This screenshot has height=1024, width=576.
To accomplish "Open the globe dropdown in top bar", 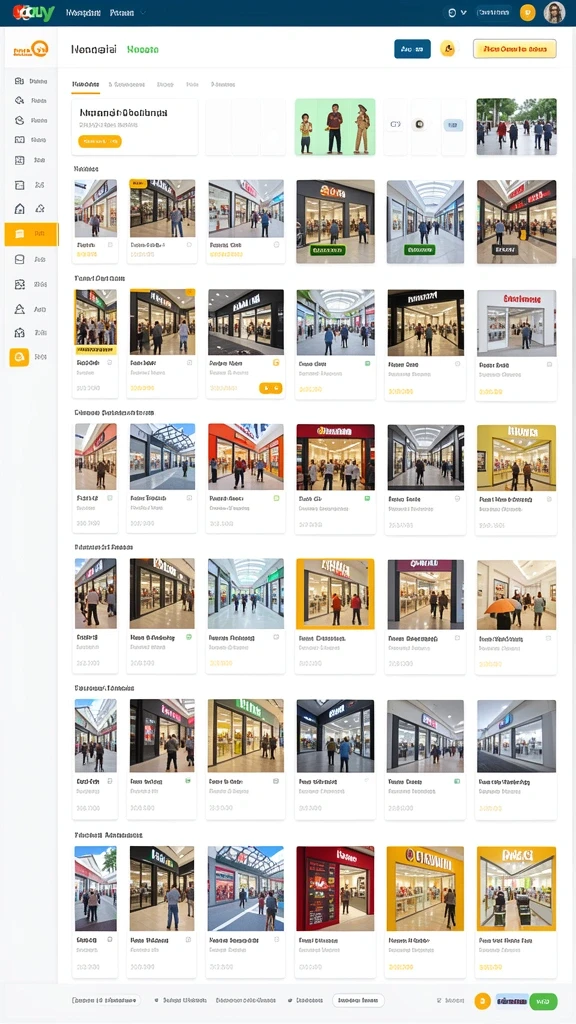I will coord(455,12).
